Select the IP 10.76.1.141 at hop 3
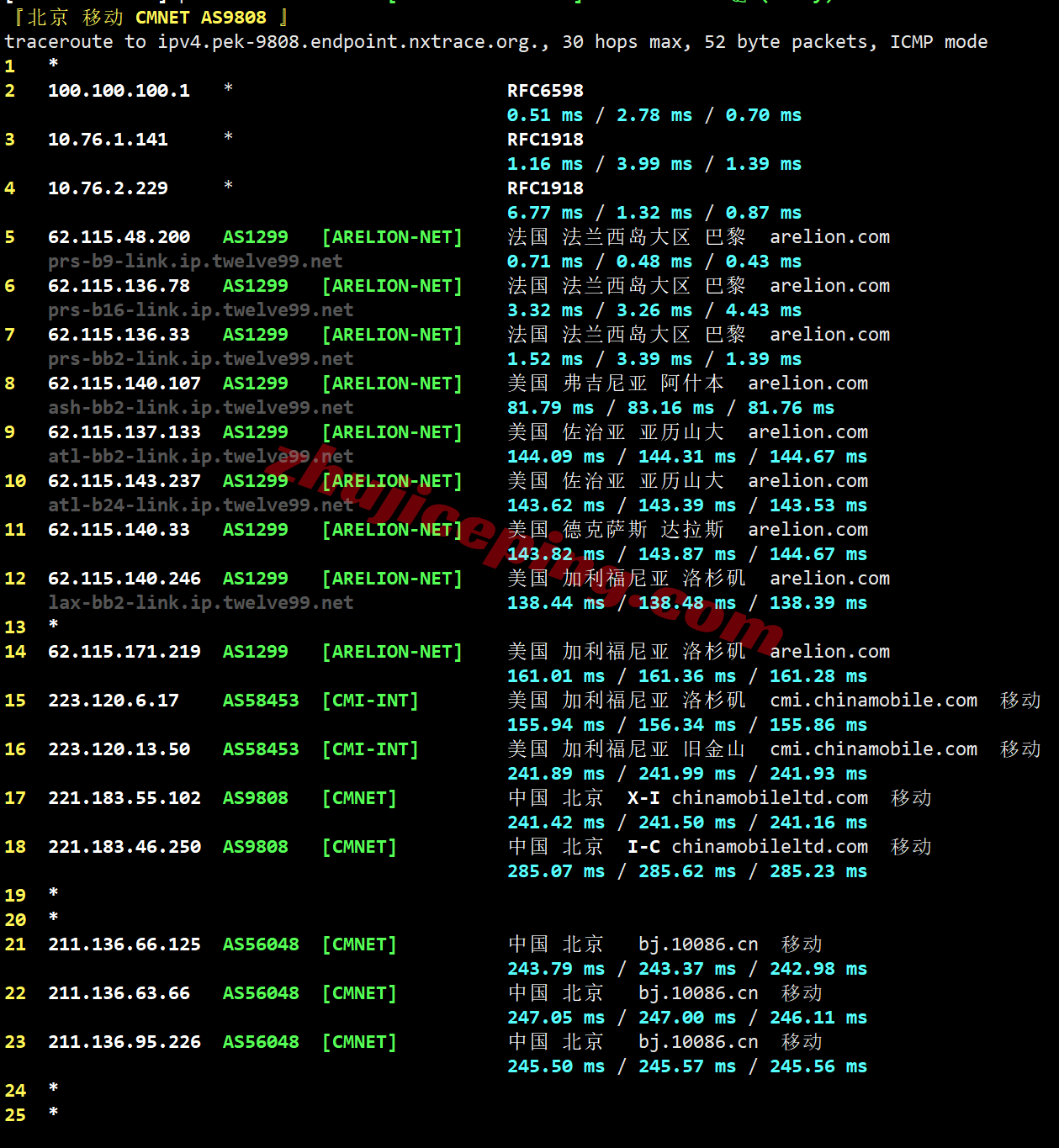This screenshot has height=1148, width=1059. click(x=108, y=140)
